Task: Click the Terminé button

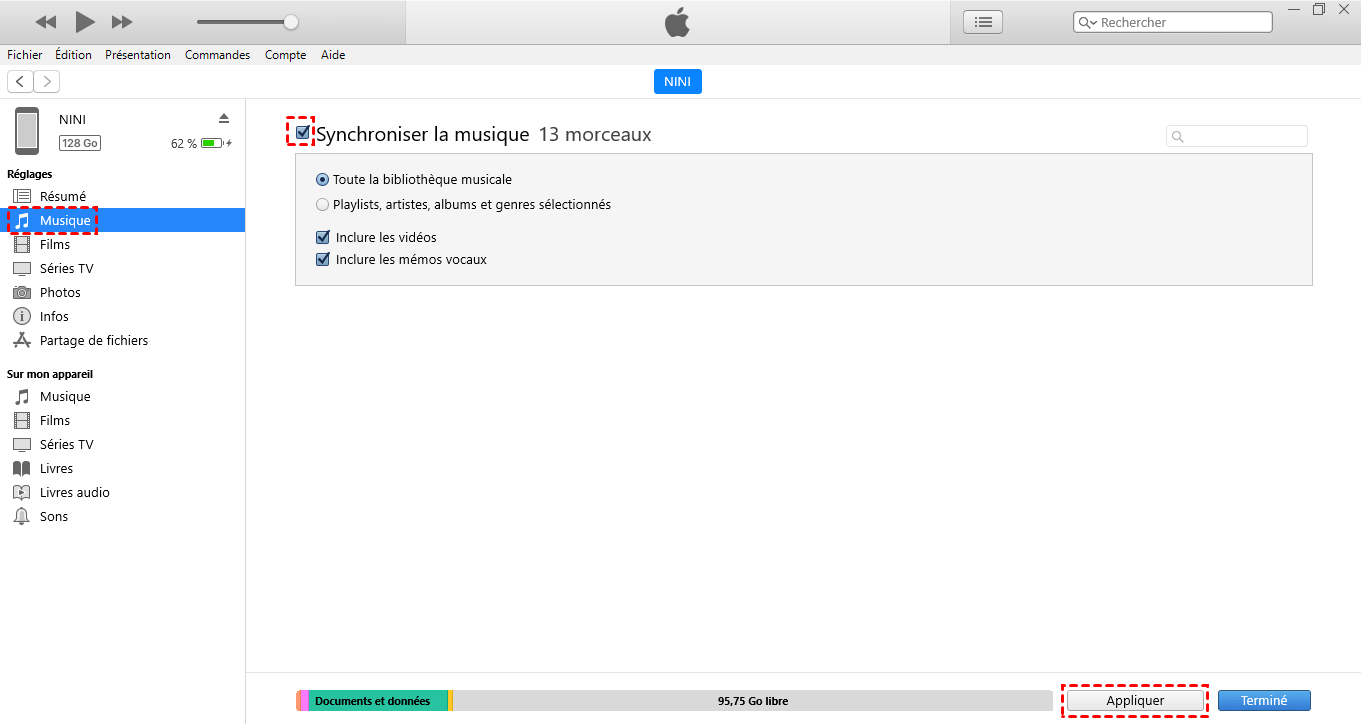Action: (x=1263, y=701)
